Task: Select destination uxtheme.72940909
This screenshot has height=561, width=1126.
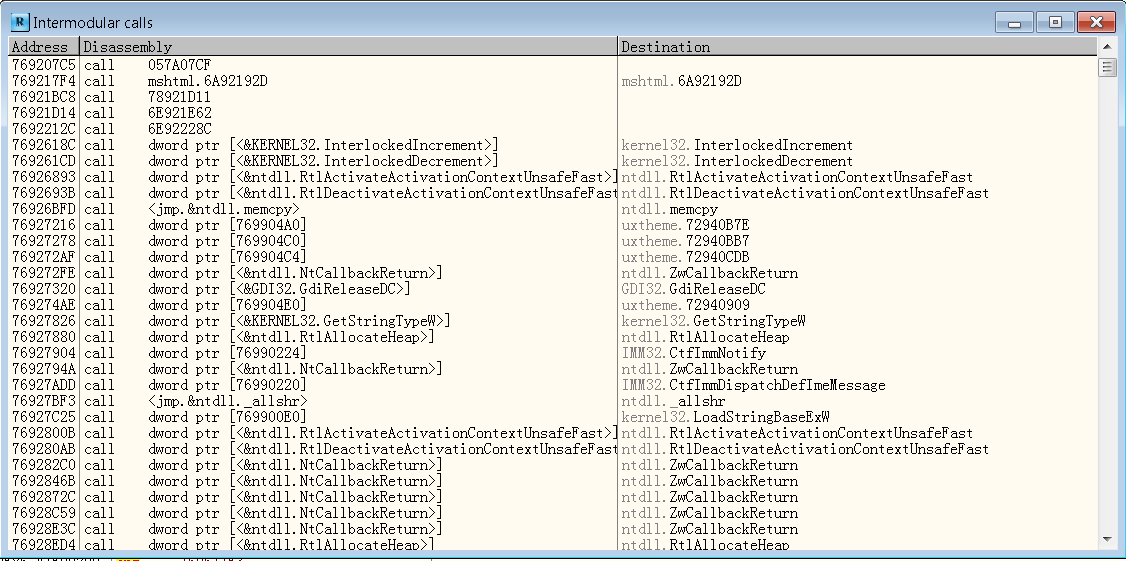Action: coord(685,305)
